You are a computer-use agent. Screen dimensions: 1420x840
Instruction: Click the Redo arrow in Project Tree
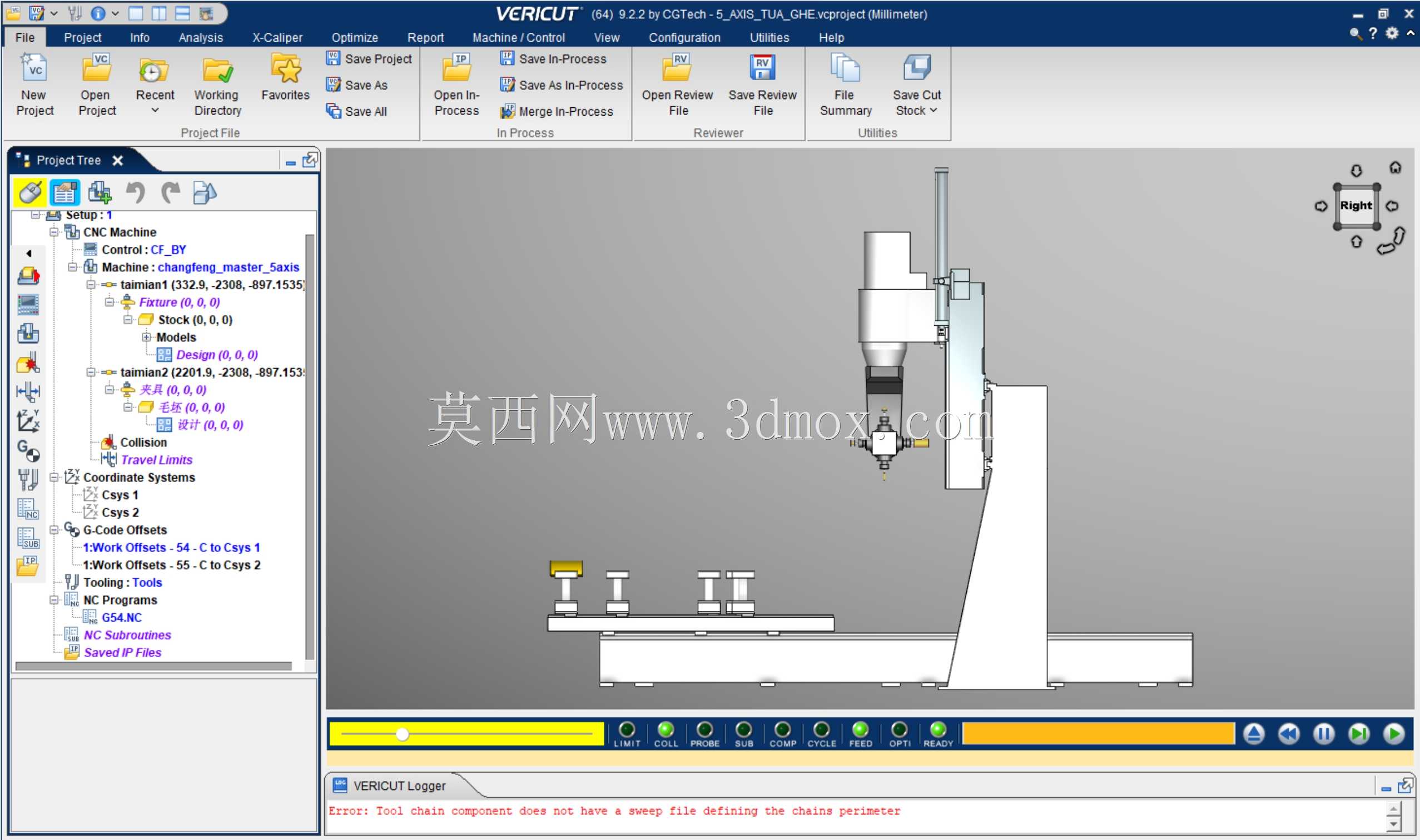pos(170,193)
